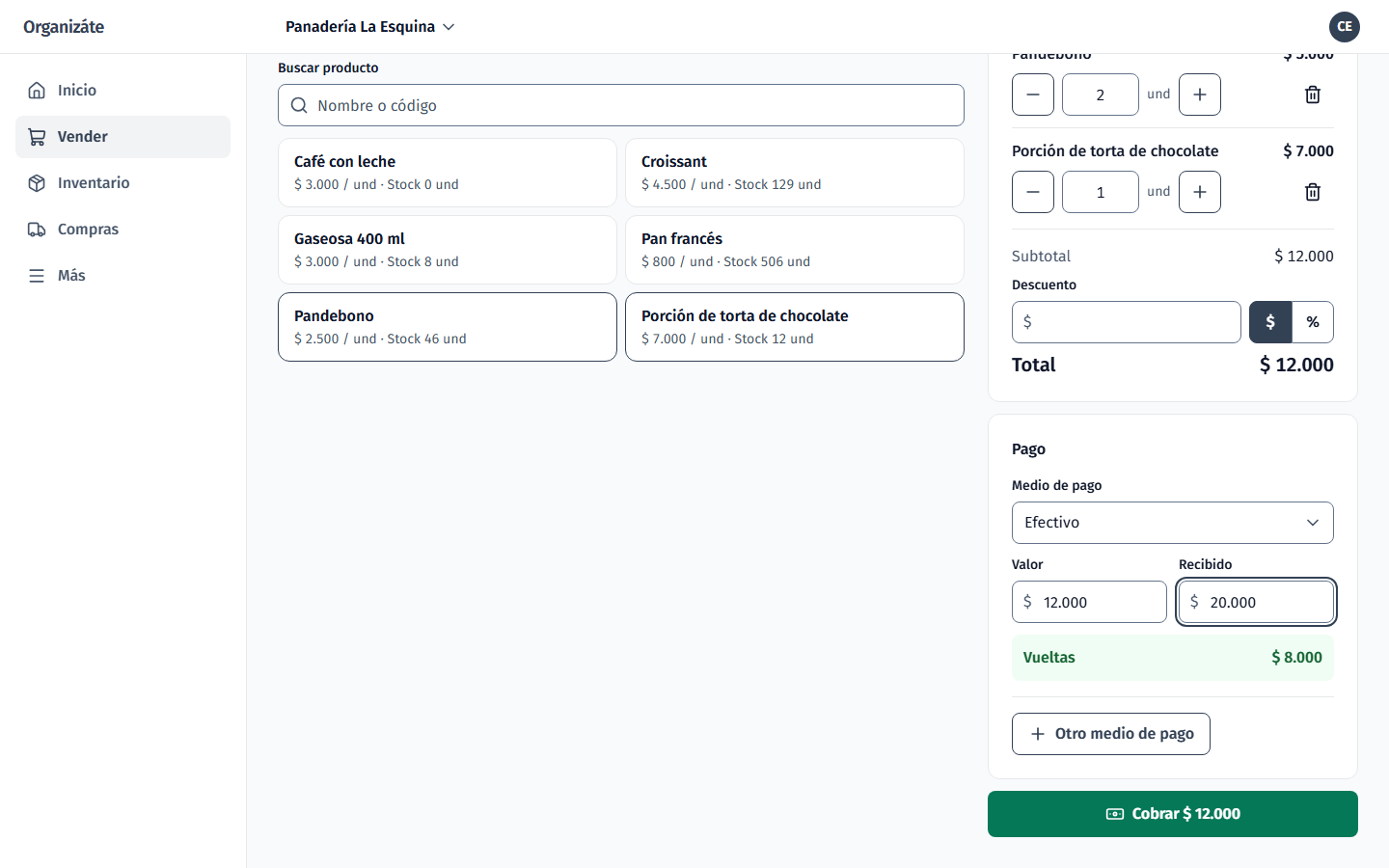Expand the Panadería La Esquina store selector
This screenshot has width=1389, height=868.
[x=369, y=27]
